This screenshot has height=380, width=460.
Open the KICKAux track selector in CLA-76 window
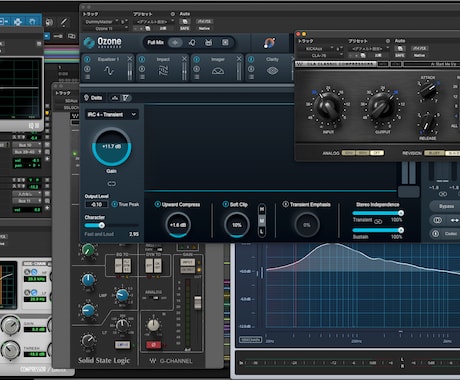(x=316, y=49)
